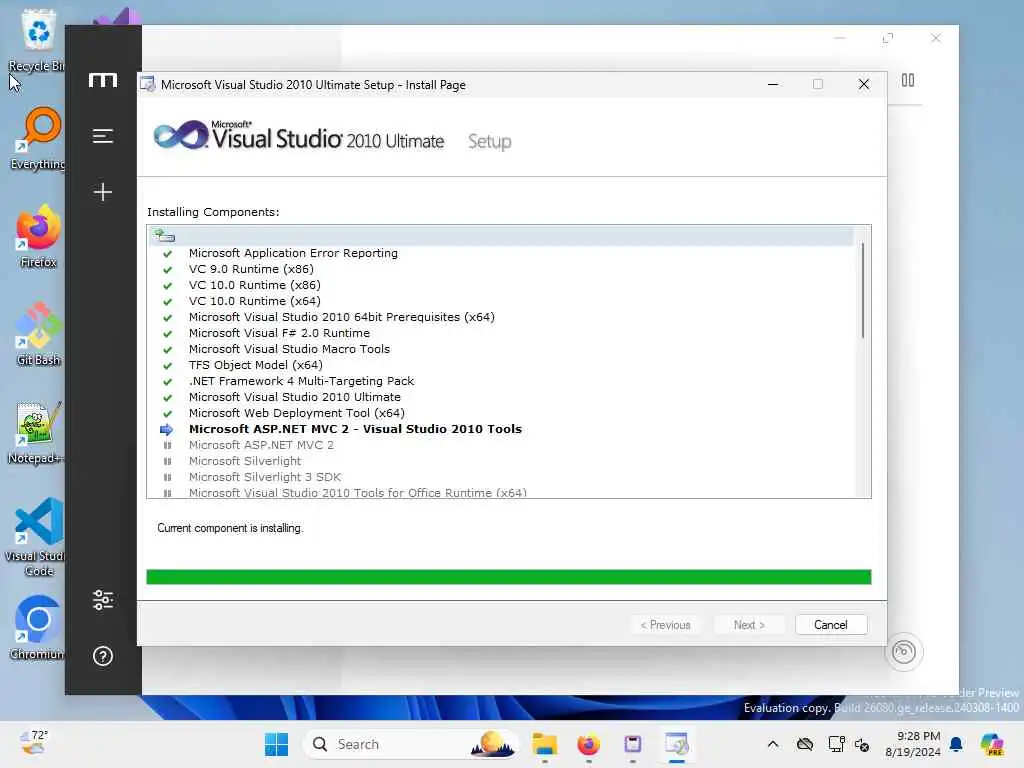This screenshot has width=1024, height=768.
Task: Click the Copilot preview icon in taskbar
Action: tap(992, 744)
